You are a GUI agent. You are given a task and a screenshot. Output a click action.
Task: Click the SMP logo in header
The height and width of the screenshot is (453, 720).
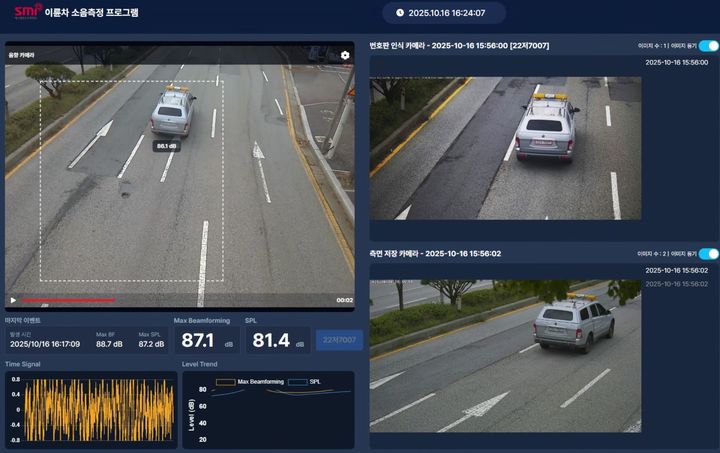(27, 12)
